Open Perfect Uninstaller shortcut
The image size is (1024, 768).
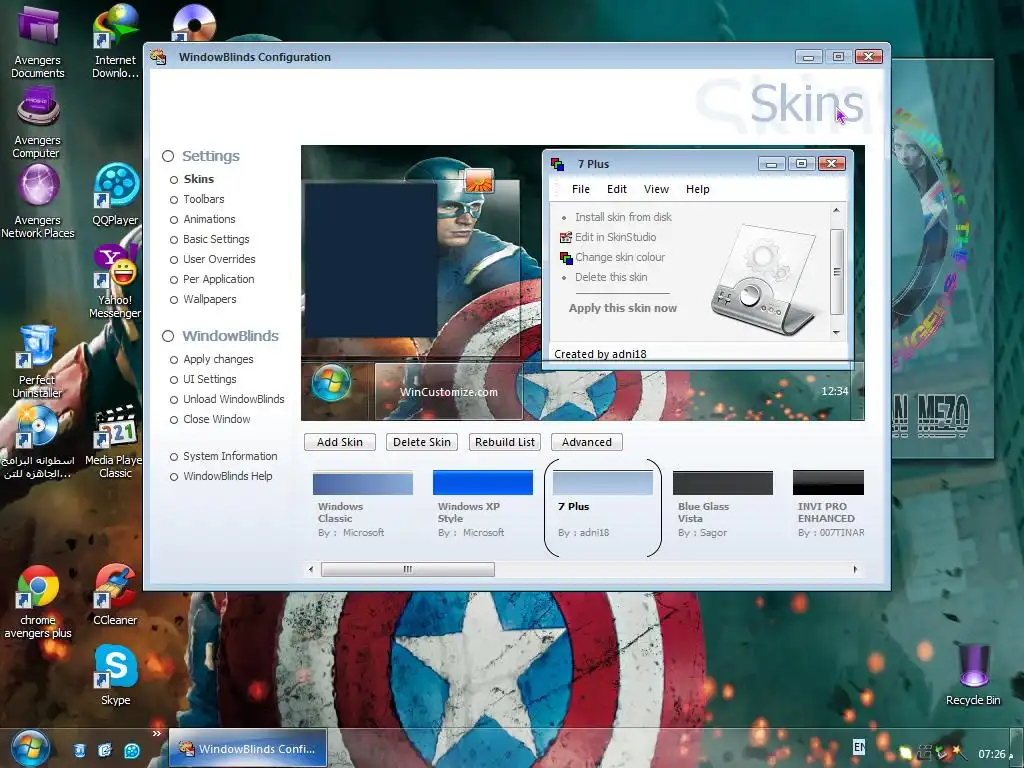coord(37,361)
